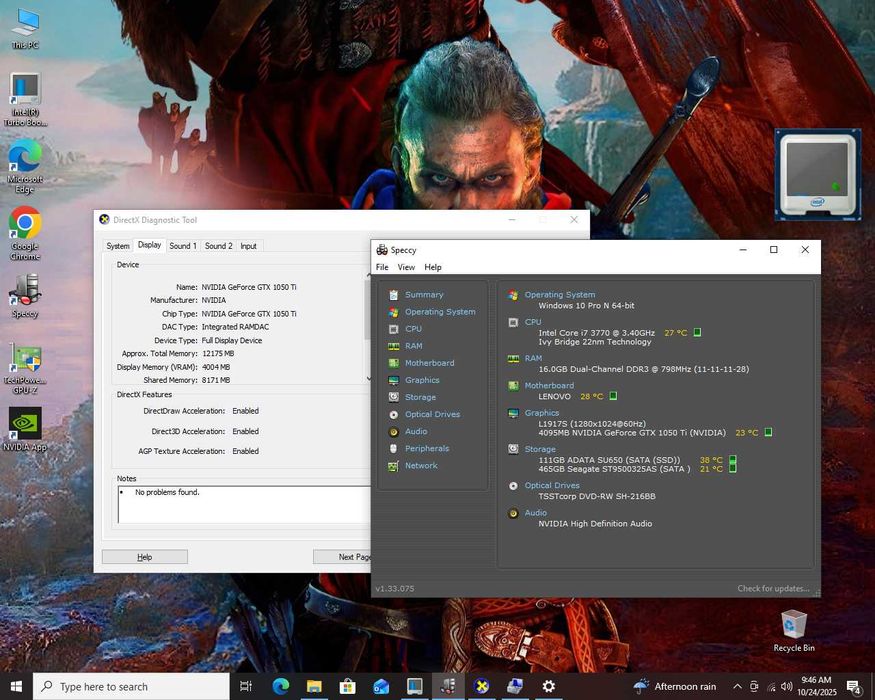Image resolution: width=875 pixels, height=700 pixels.
Task: Select Graphics in Speccy sidebar
Action: [x=422, y=380]
